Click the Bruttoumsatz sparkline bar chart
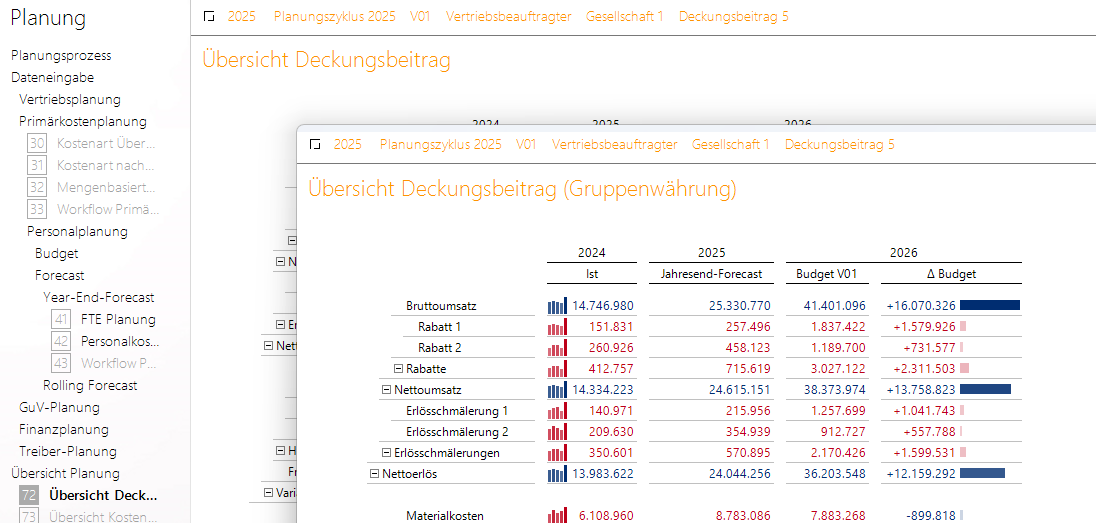 (557, 305)
